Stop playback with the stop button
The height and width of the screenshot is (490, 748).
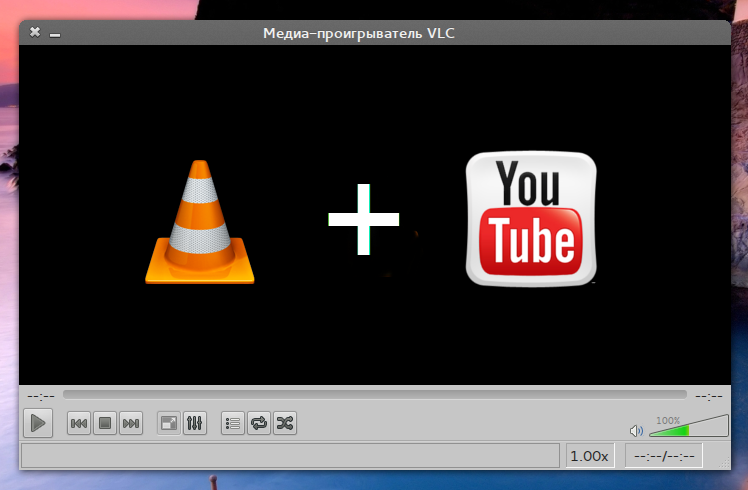pyautogui.click(x=105, y=424)
